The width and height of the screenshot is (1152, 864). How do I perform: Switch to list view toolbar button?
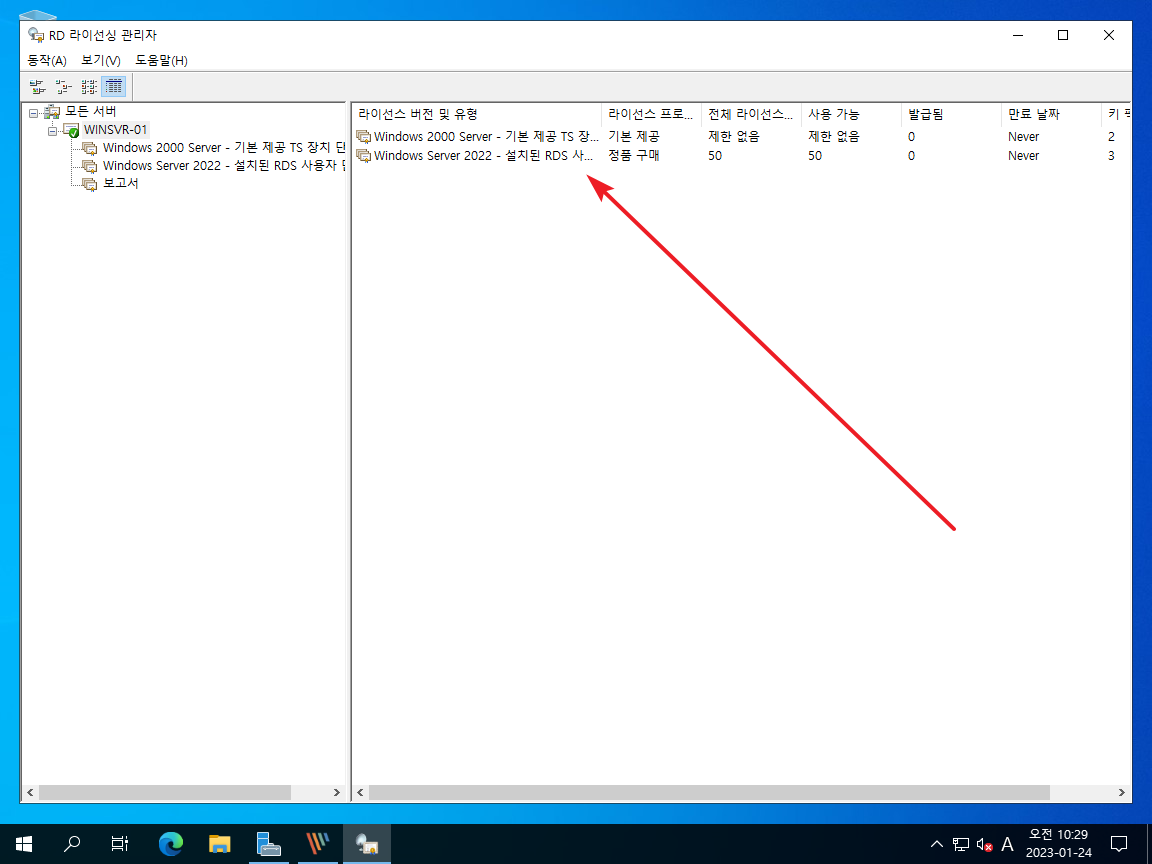tap(89, 87)
